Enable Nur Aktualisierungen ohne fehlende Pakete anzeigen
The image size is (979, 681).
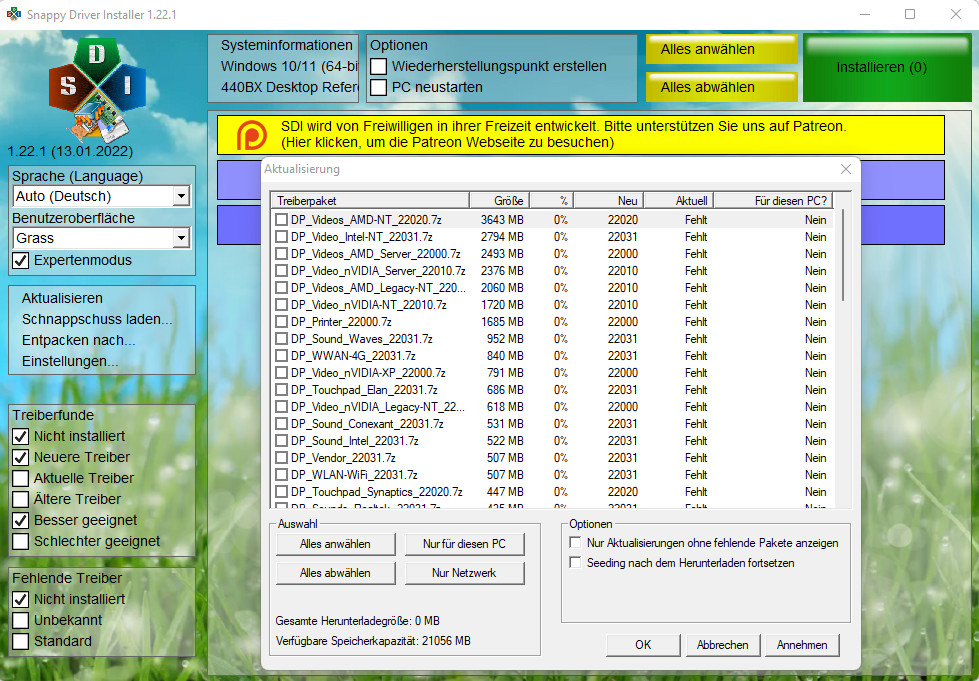click(x=574, y=541)
